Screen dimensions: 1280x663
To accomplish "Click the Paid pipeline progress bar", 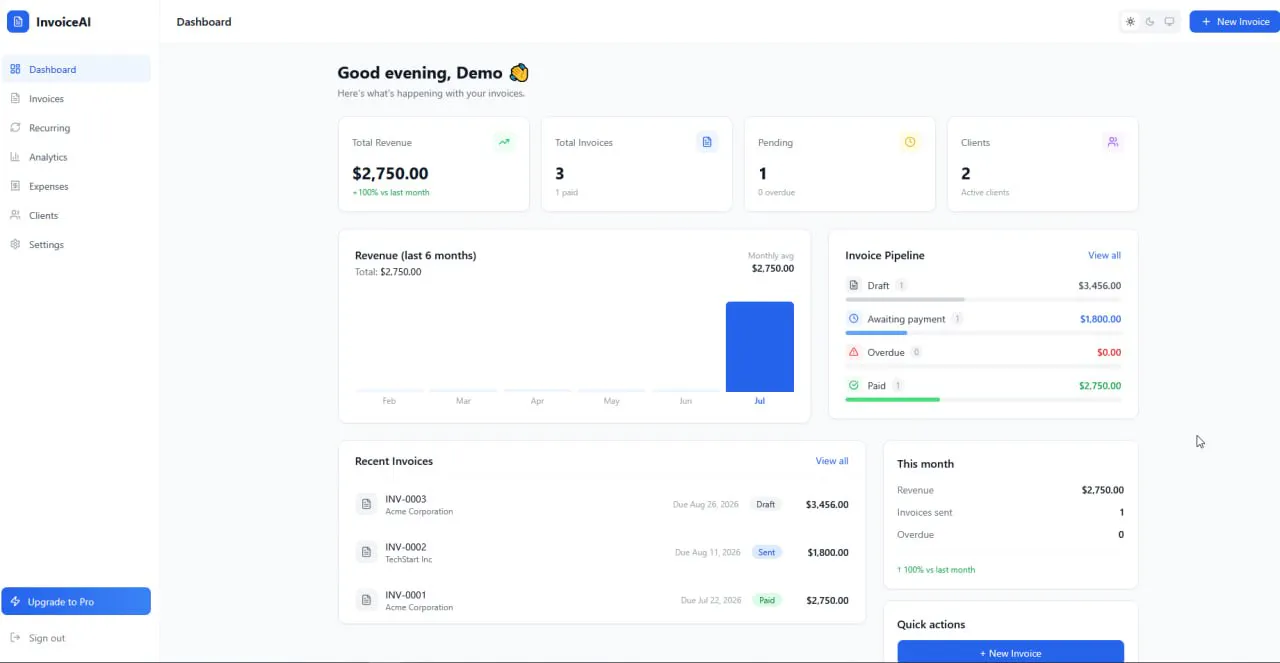I will pos(983,399).
